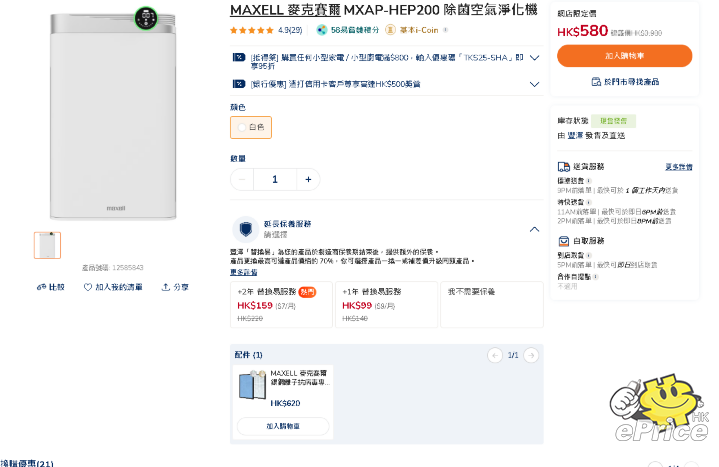Go to next accessory with right arrow
Viewport: 719px width, 467px height.
532,355
